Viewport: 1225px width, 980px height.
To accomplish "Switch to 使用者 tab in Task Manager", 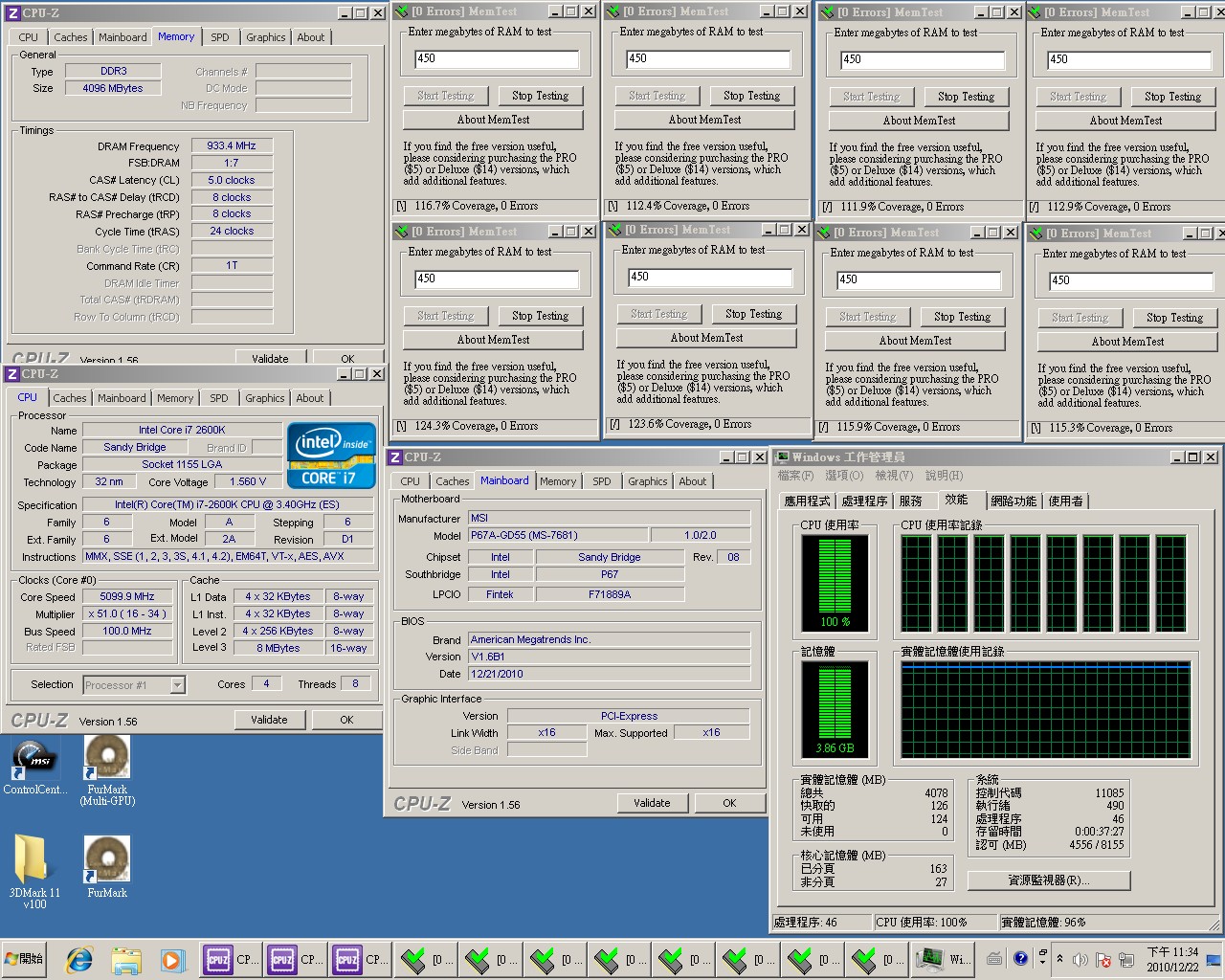I will coord(1065,501).
